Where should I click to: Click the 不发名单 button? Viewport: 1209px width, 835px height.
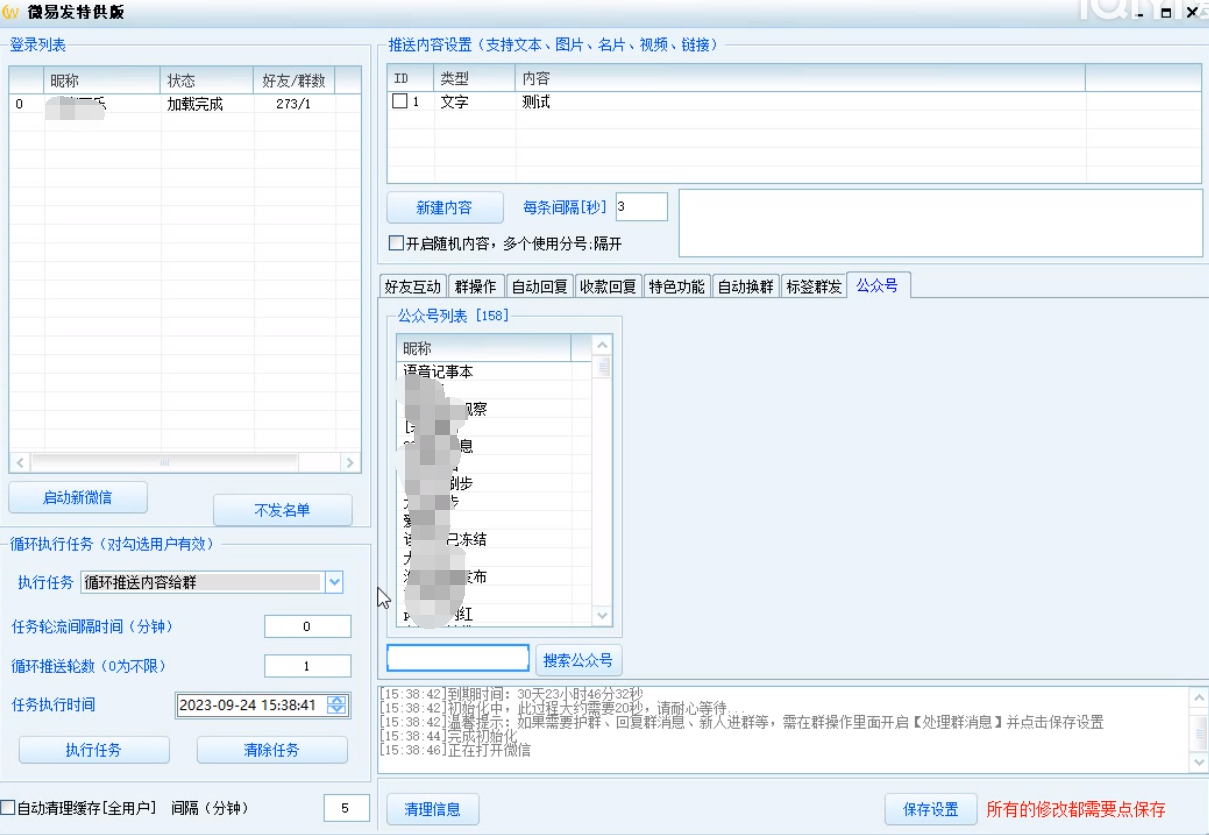point(281,510)
